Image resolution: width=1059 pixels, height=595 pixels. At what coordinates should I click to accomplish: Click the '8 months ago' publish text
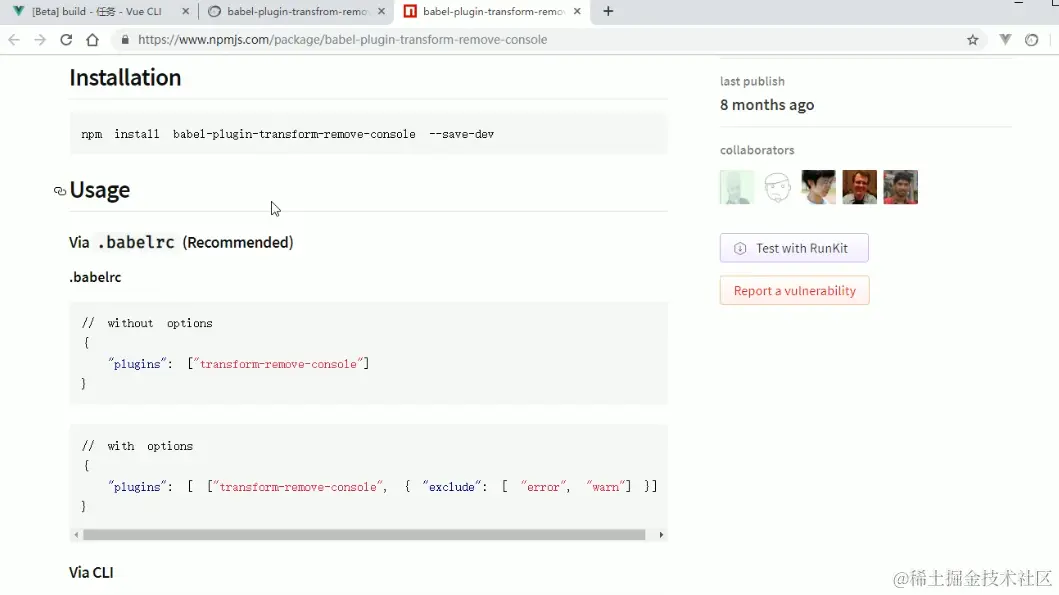click(767, 105)
